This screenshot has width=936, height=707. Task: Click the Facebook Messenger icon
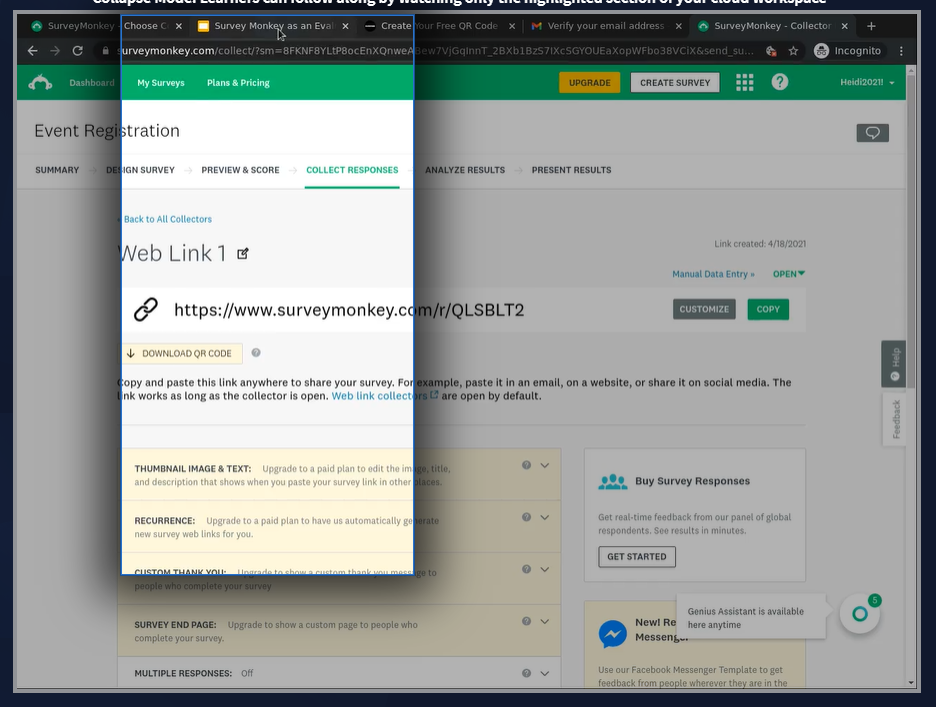pyautogui.click(x=612, y=634)
